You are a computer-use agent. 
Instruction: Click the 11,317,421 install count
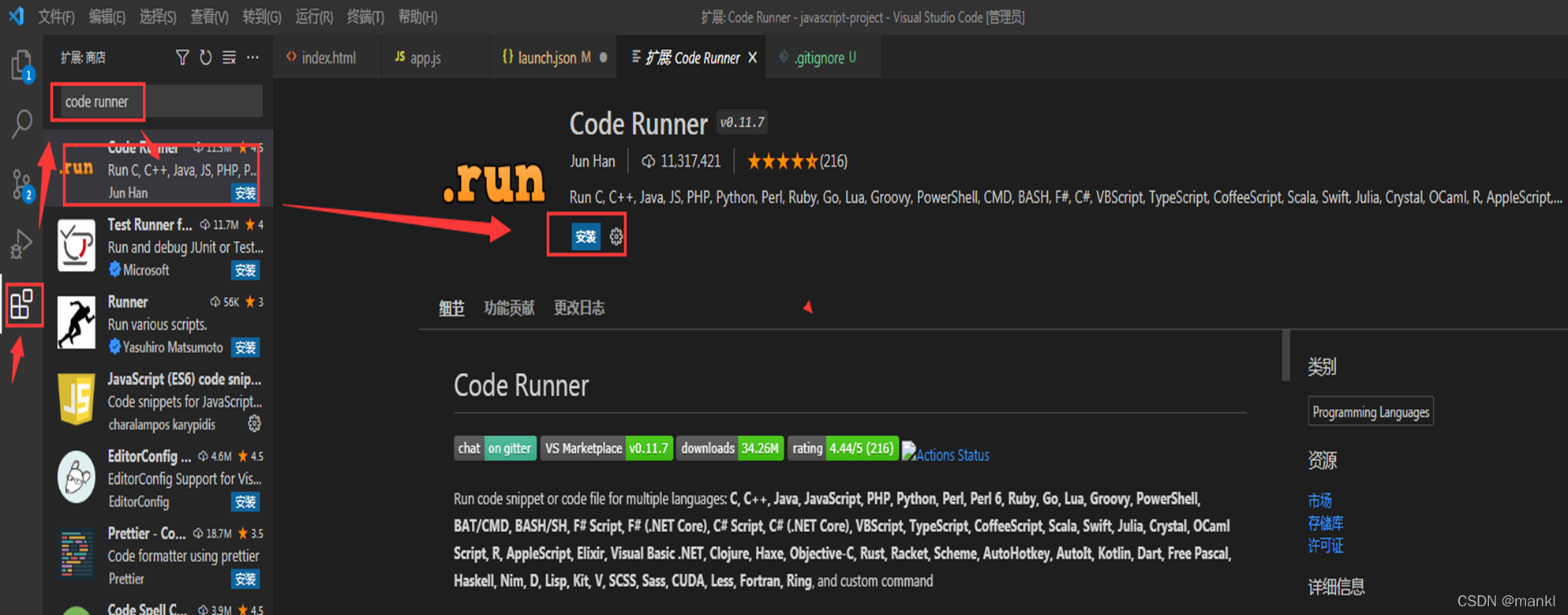tap(682, 161)
